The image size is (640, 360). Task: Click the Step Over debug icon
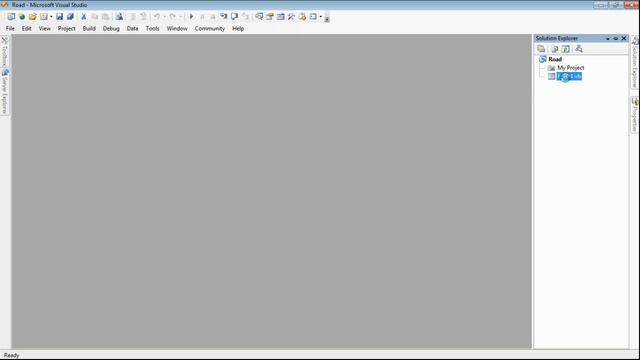coord(234,17)
